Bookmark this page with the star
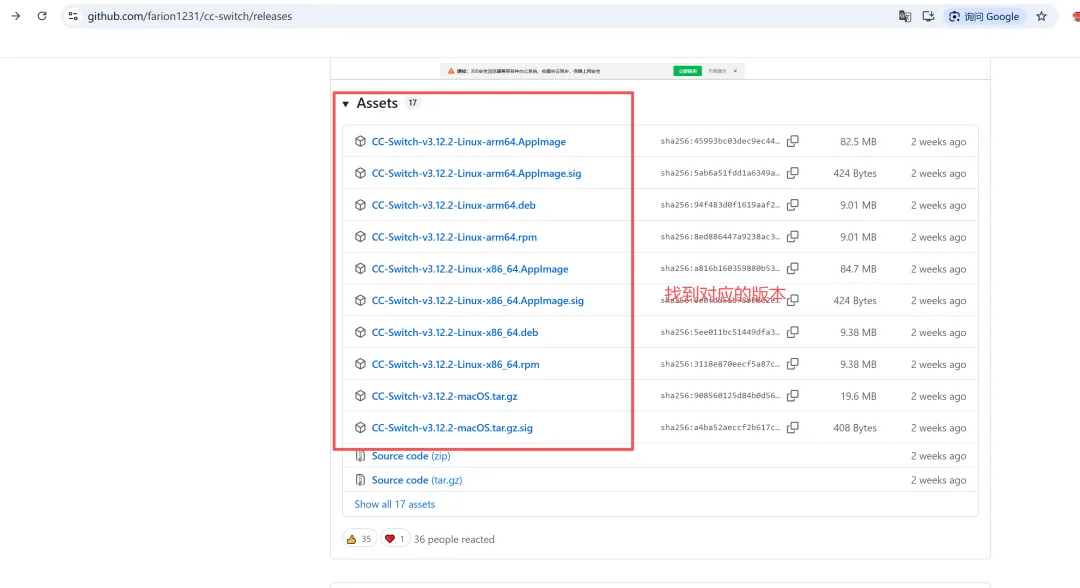 click(1041, 16)
